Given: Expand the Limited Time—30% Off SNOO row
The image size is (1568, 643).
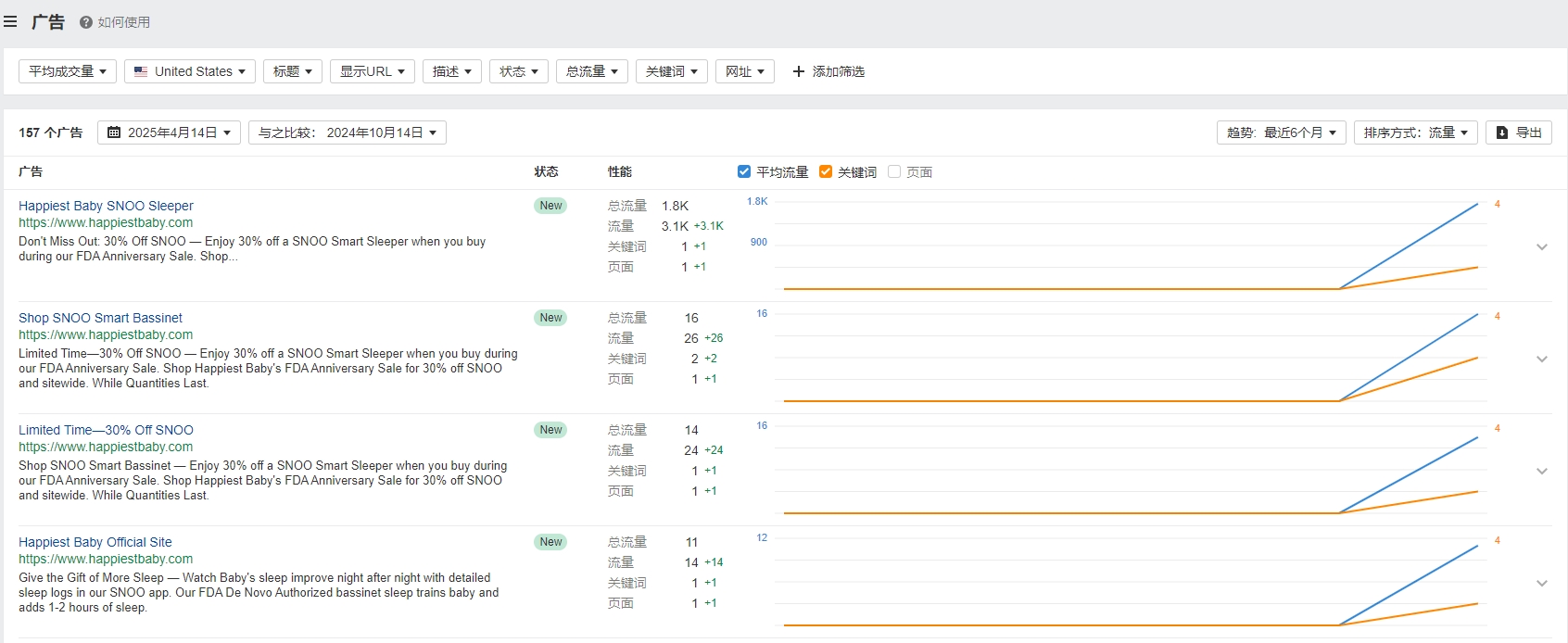Looking at the screenshot, I should 1542,471.
